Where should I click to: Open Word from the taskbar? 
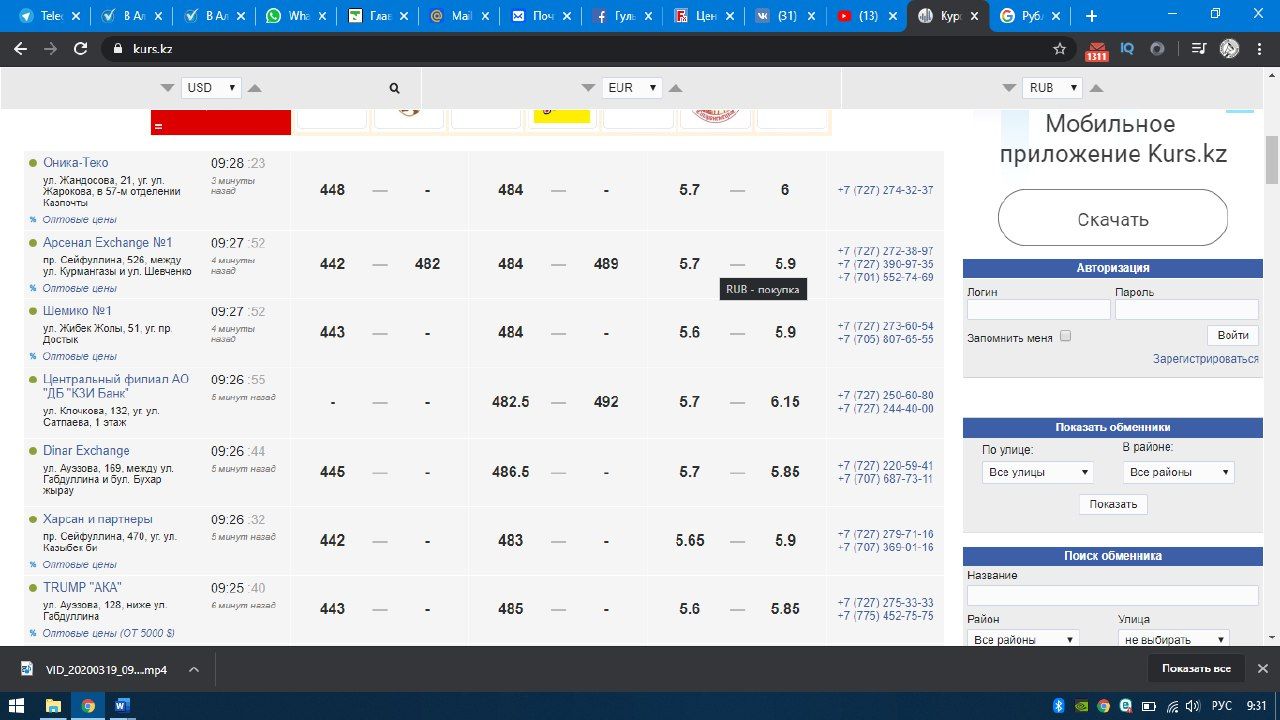point(121,706)
